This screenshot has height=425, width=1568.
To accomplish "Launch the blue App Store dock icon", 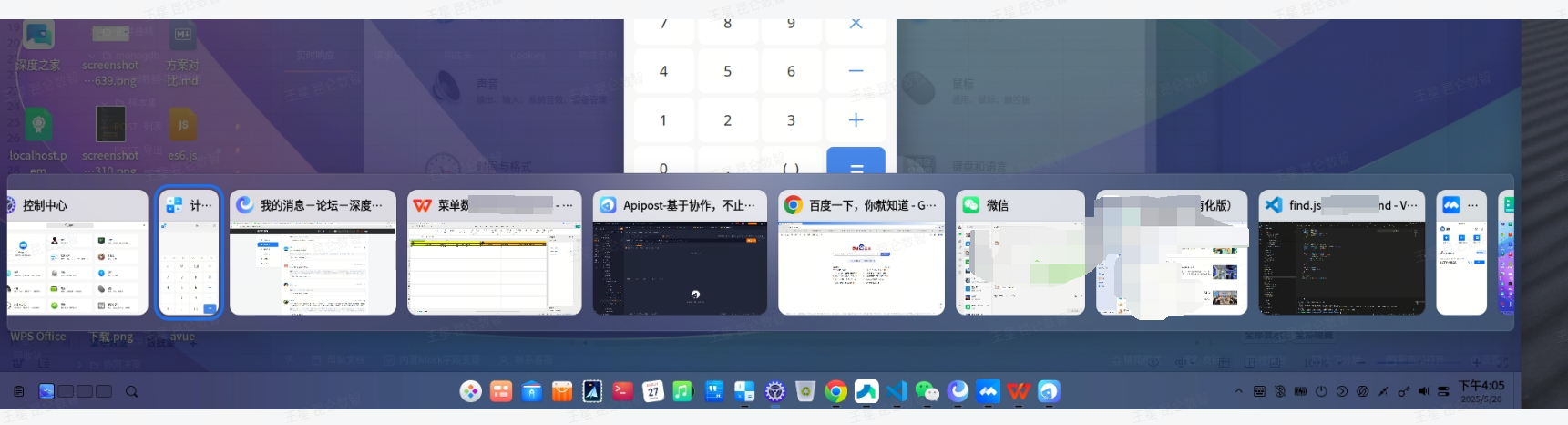I will click(x=531, y=391).
